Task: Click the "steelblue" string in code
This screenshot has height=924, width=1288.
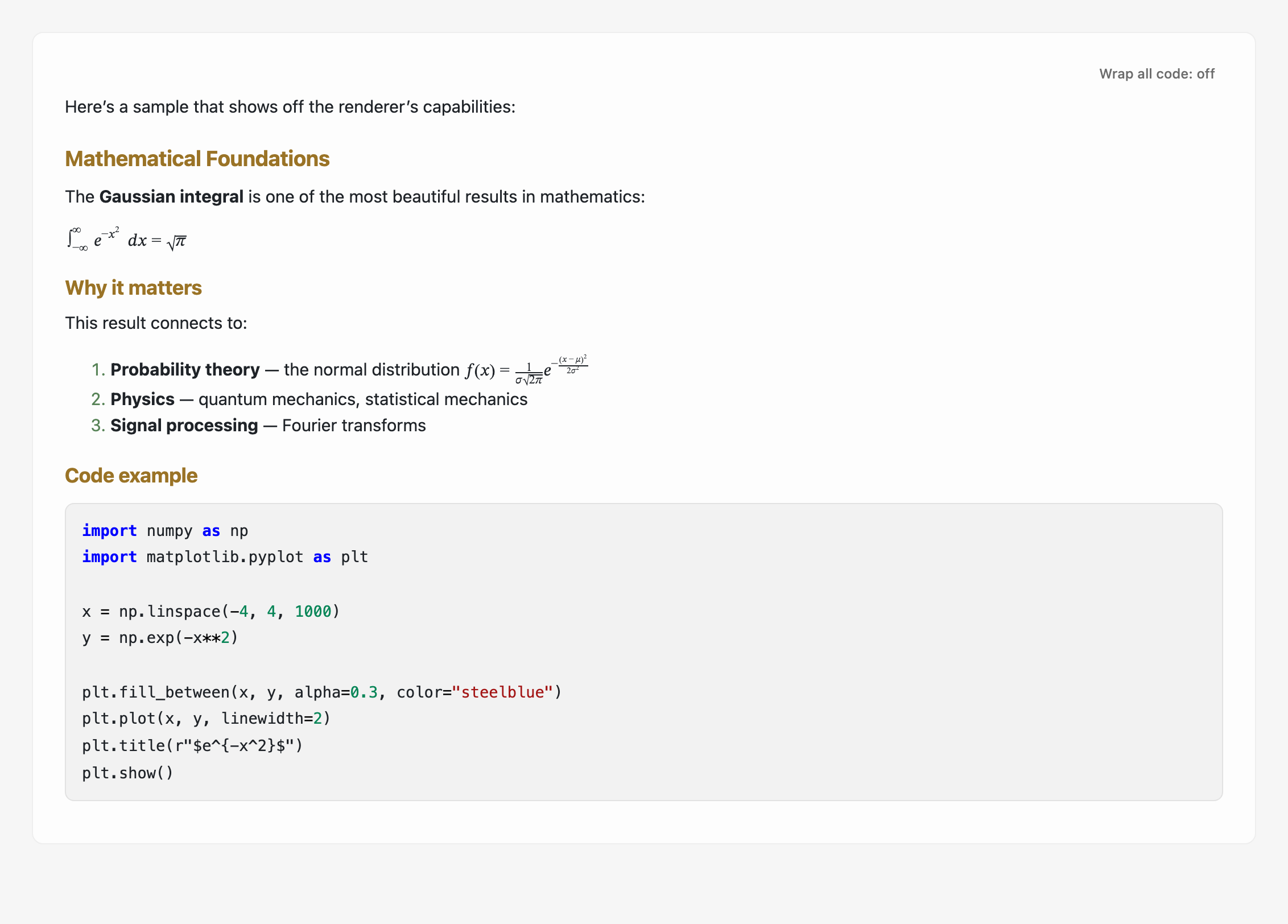Action: (502, 692)
